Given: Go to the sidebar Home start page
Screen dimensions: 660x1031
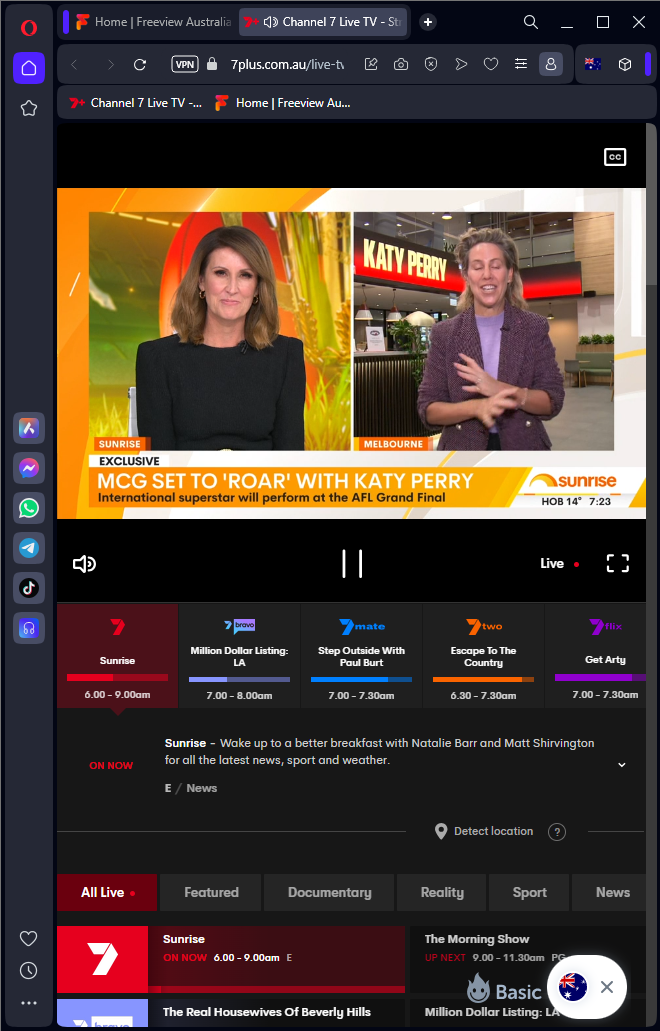Looking at the screenshot, I should (x=29, y=68).
